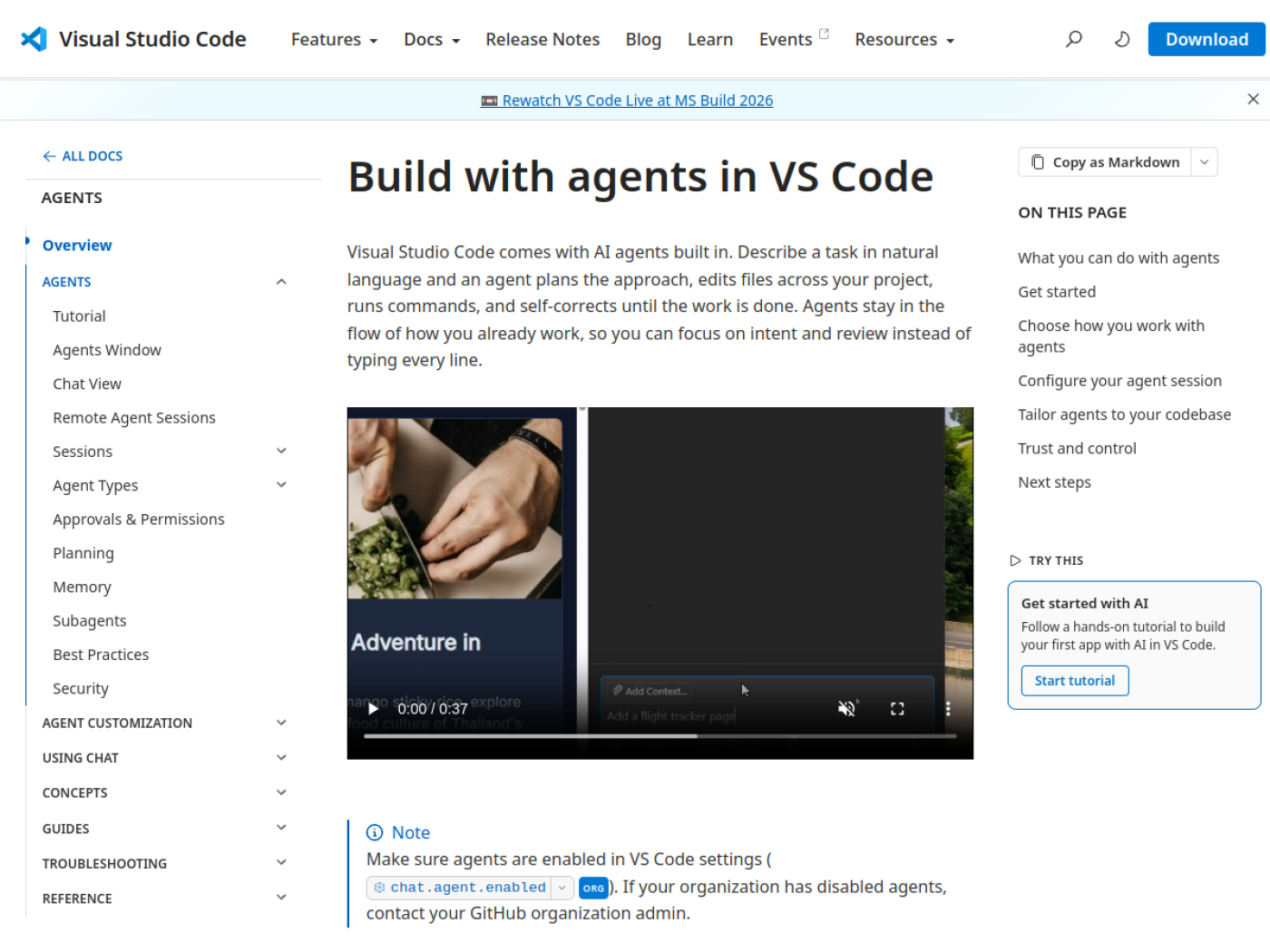Image resolution: width=1270 pixels, height=952 pixels.
Task: Click the copy icon in Copy as Markdown
Action: (1038, 162)
